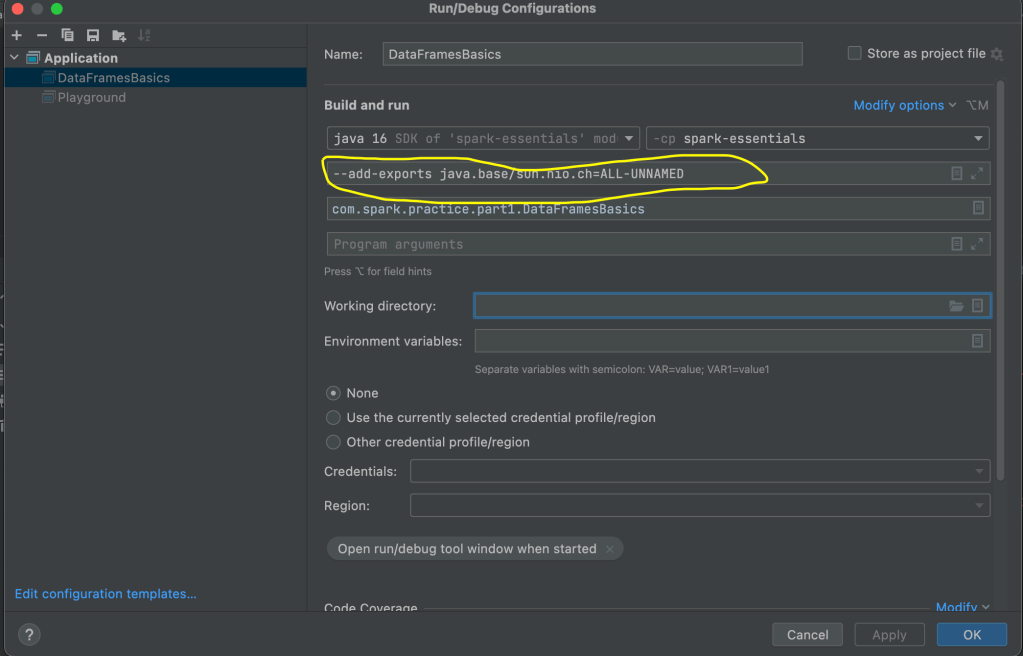Viewport: 1023px width, 656px height.
Task: Click the folder icon in Working directory
Action: (956, 306)
